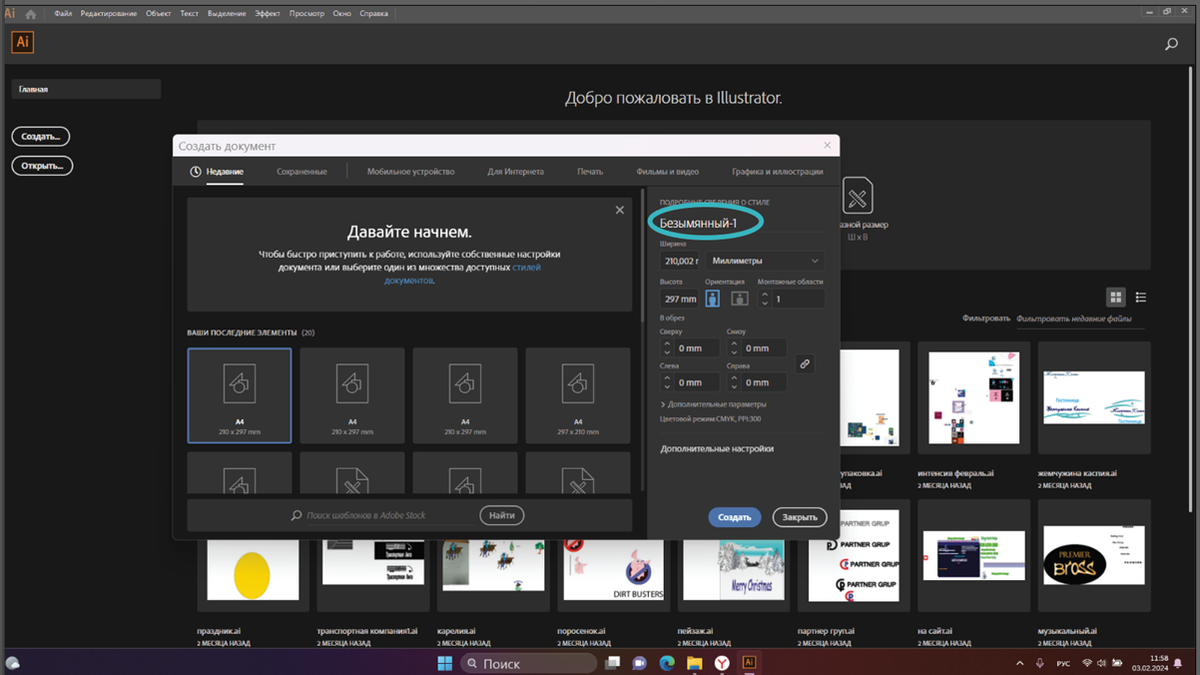Screen dimensions: 1200x675
Task: Open the search magnifier in the top-right corner
Action: point(1172,44)
